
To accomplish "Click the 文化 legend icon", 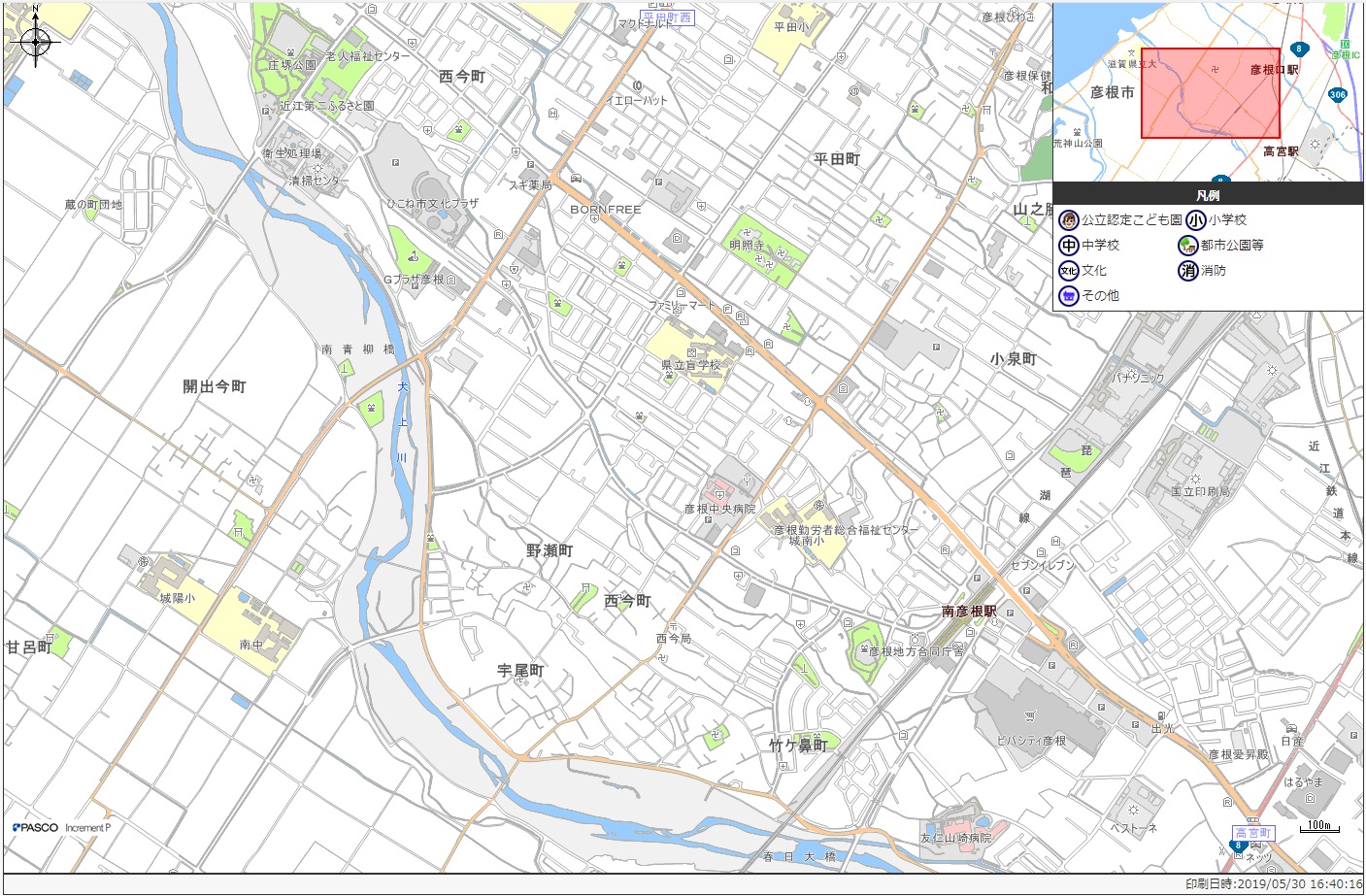I will pos(1069,271).
